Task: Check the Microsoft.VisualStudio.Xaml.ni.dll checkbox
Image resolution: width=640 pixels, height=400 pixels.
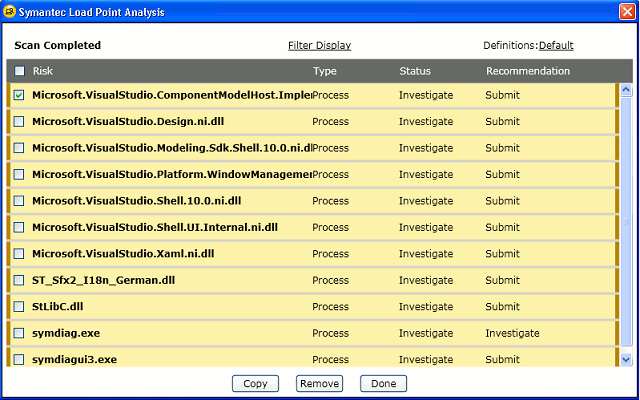Action: point(19,254)
